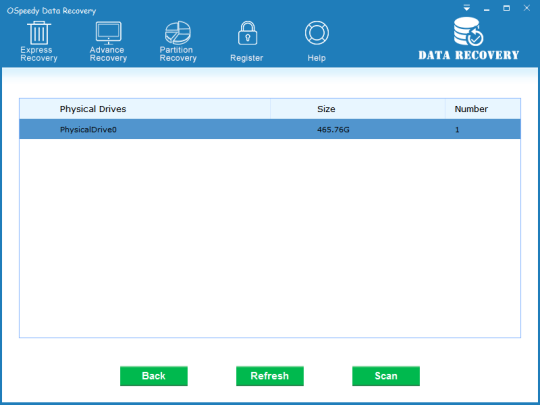Image resolution: width=540 pixels, height=405 pixels.
Task: Open the title bar dropdown menu arrow
Action: click(x=467, y=8)
